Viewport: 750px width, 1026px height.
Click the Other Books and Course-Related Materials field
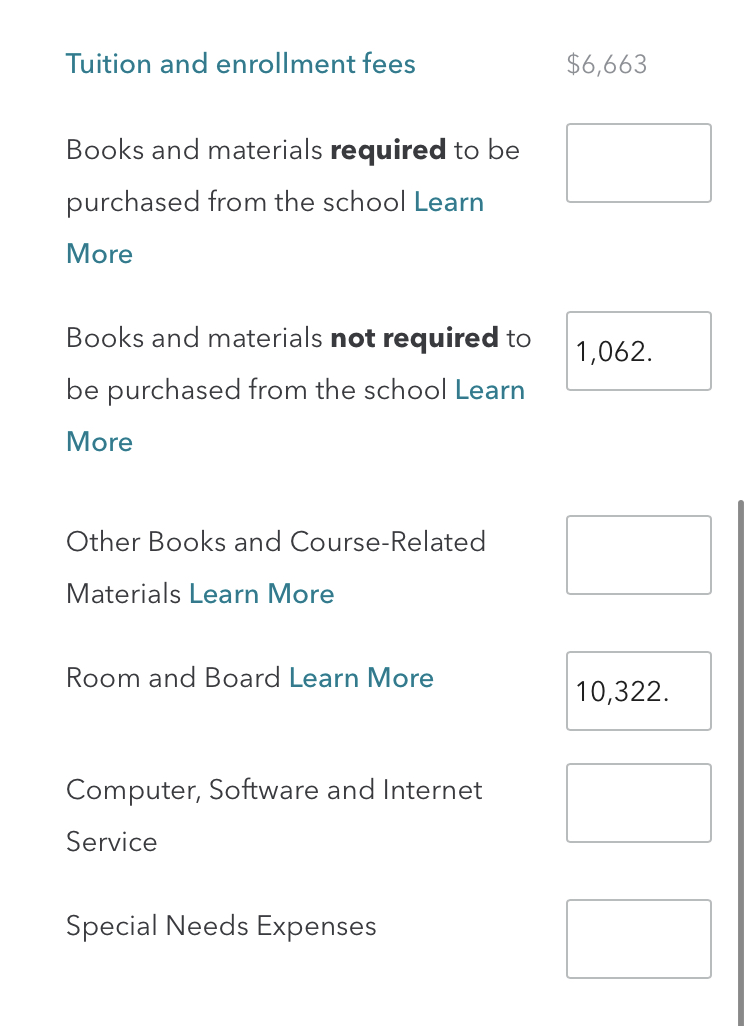(638, 555)
